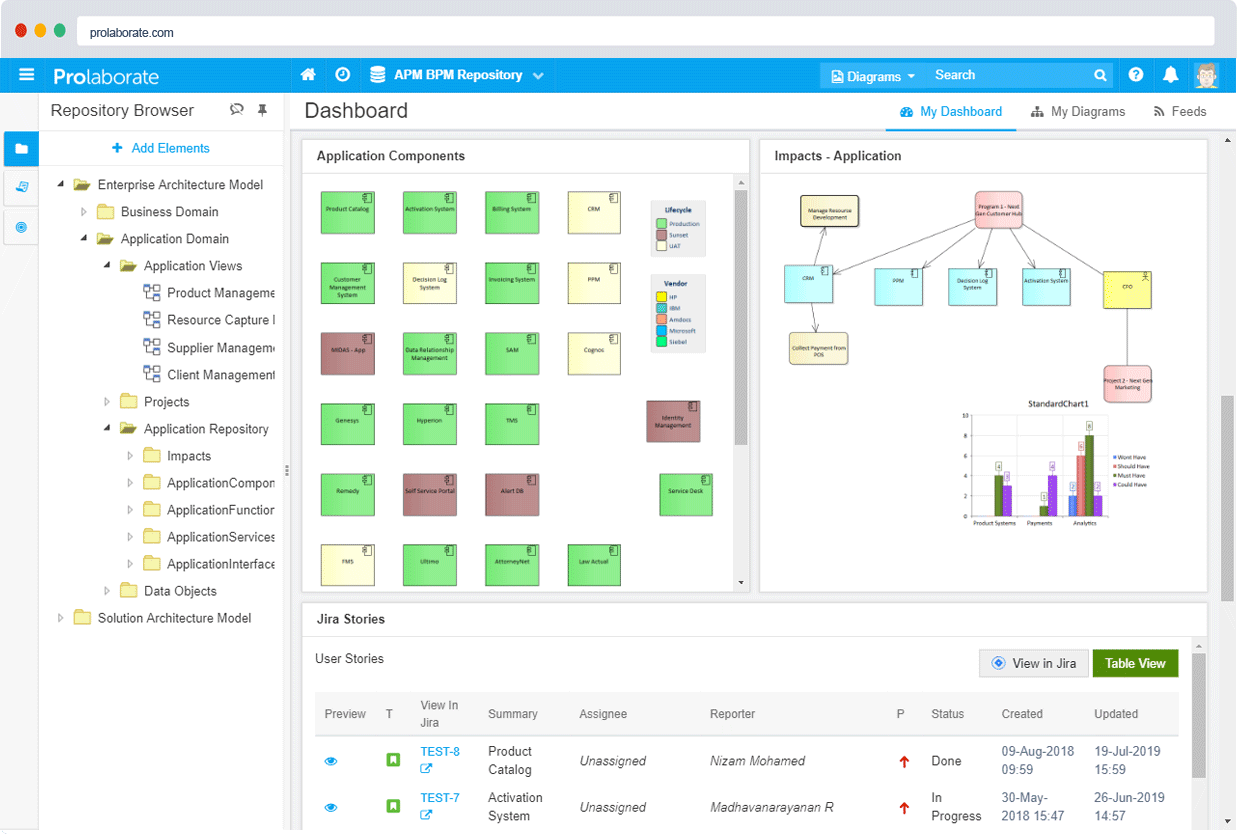Open recent history clock icon
The image size is (1237, 834).
pyautogui.click(x=342, y=75)
